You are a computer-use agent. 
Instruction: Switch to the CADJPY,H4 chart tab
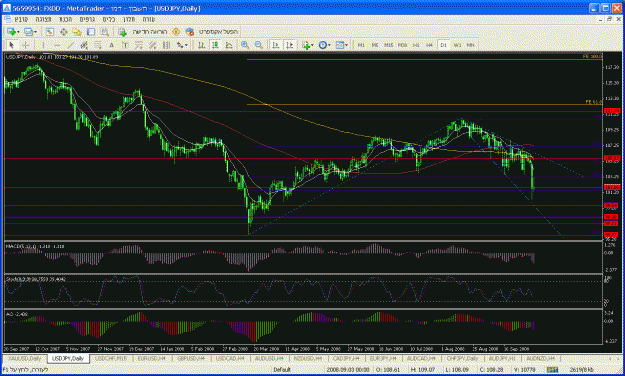click(x=346, y=359)
